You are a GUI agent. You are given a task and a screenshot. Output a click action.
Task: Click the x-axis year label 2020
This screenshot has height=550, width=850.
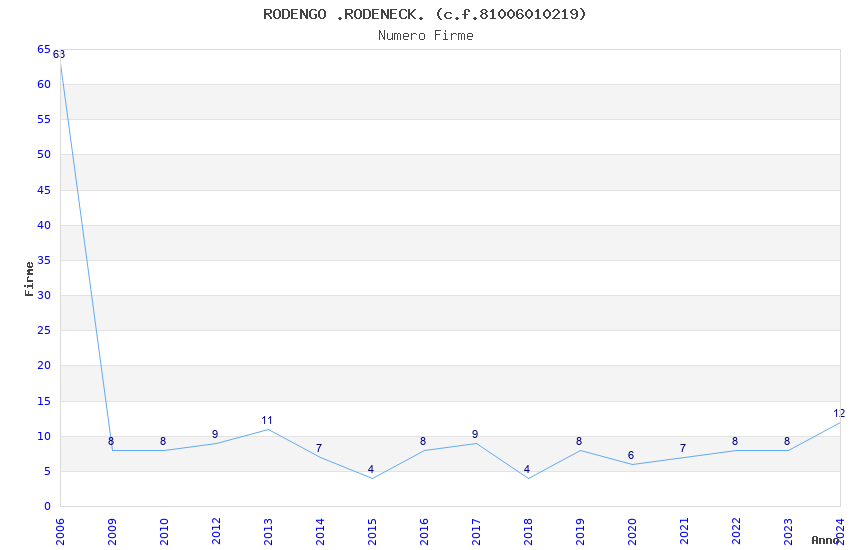click(x=632, y=531)
